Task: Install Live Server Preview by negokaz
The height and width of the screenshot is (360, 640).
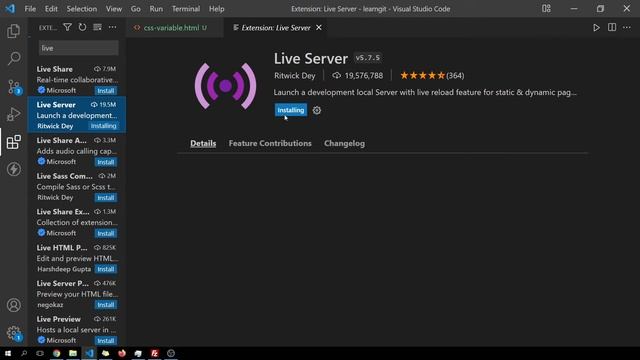Action: [x=106, y=305]
